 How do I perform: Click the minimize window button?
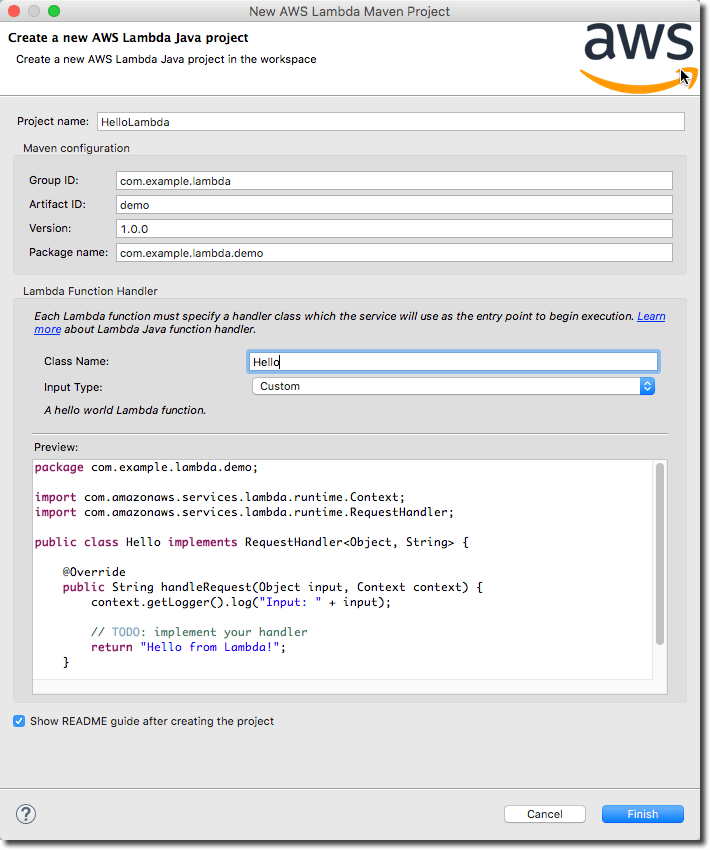(34, 11)
